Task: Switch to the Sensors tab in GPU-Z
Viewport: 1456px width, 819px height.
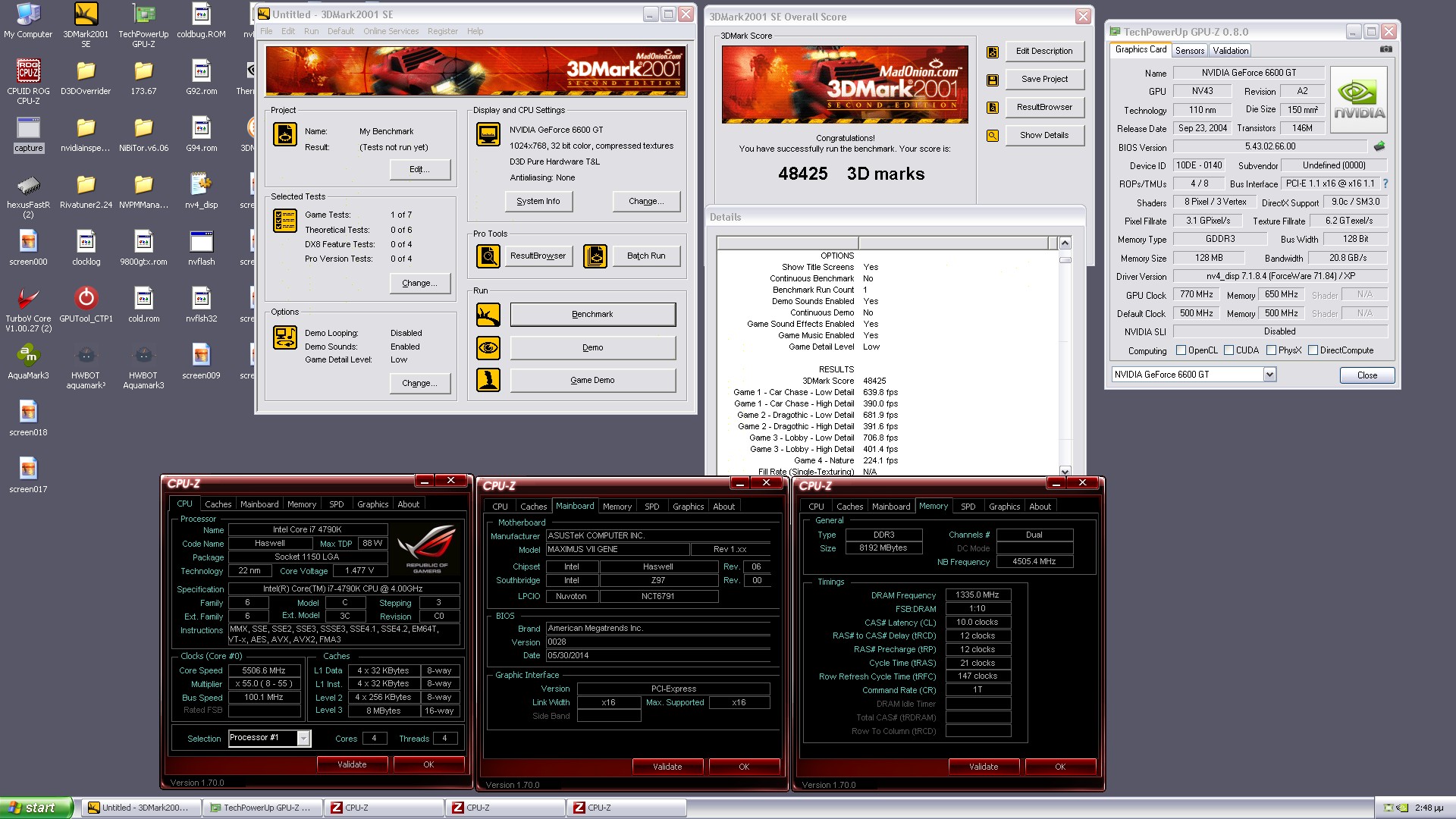Action: tap(1189, 51)
